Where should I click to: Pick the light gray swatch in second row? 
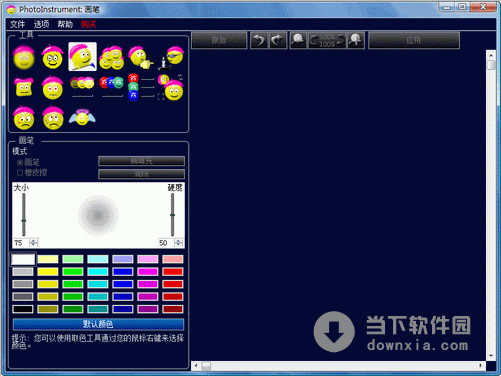(x=23, y=272)
